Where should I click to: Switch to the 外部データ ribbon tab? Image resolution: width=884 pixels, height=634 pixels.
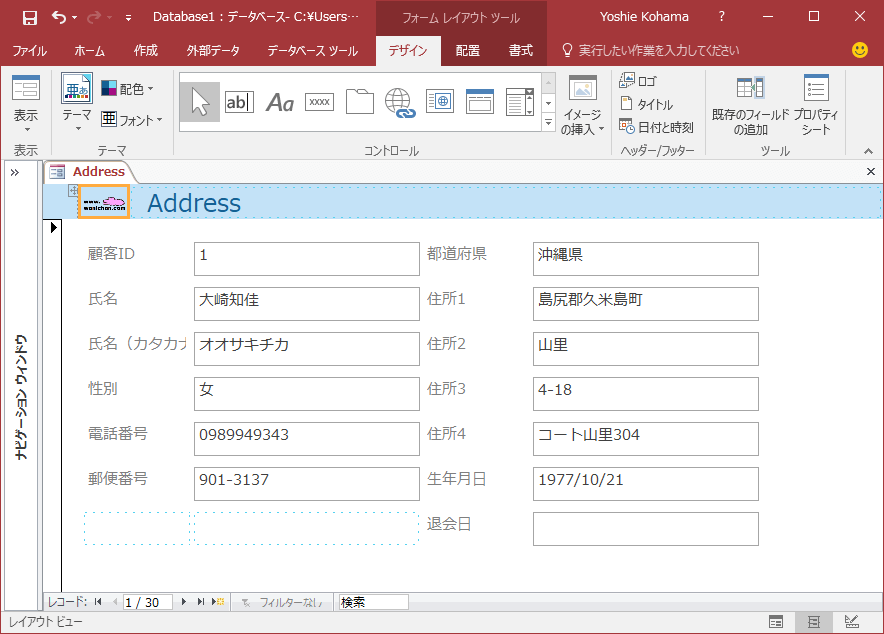tap(213, 51)
